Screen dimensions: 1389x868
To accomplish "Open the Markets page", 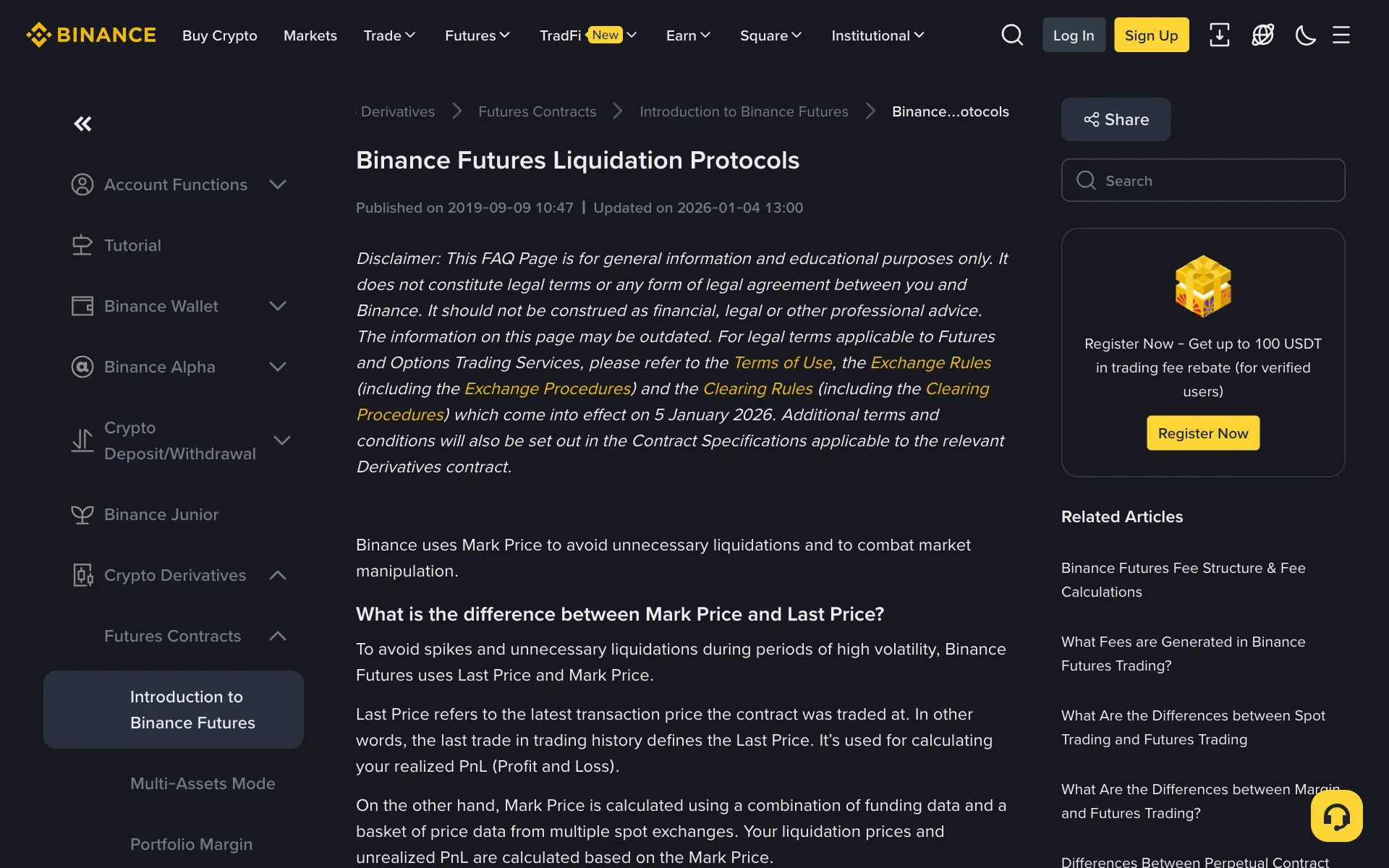I will (x=310, y=35).
